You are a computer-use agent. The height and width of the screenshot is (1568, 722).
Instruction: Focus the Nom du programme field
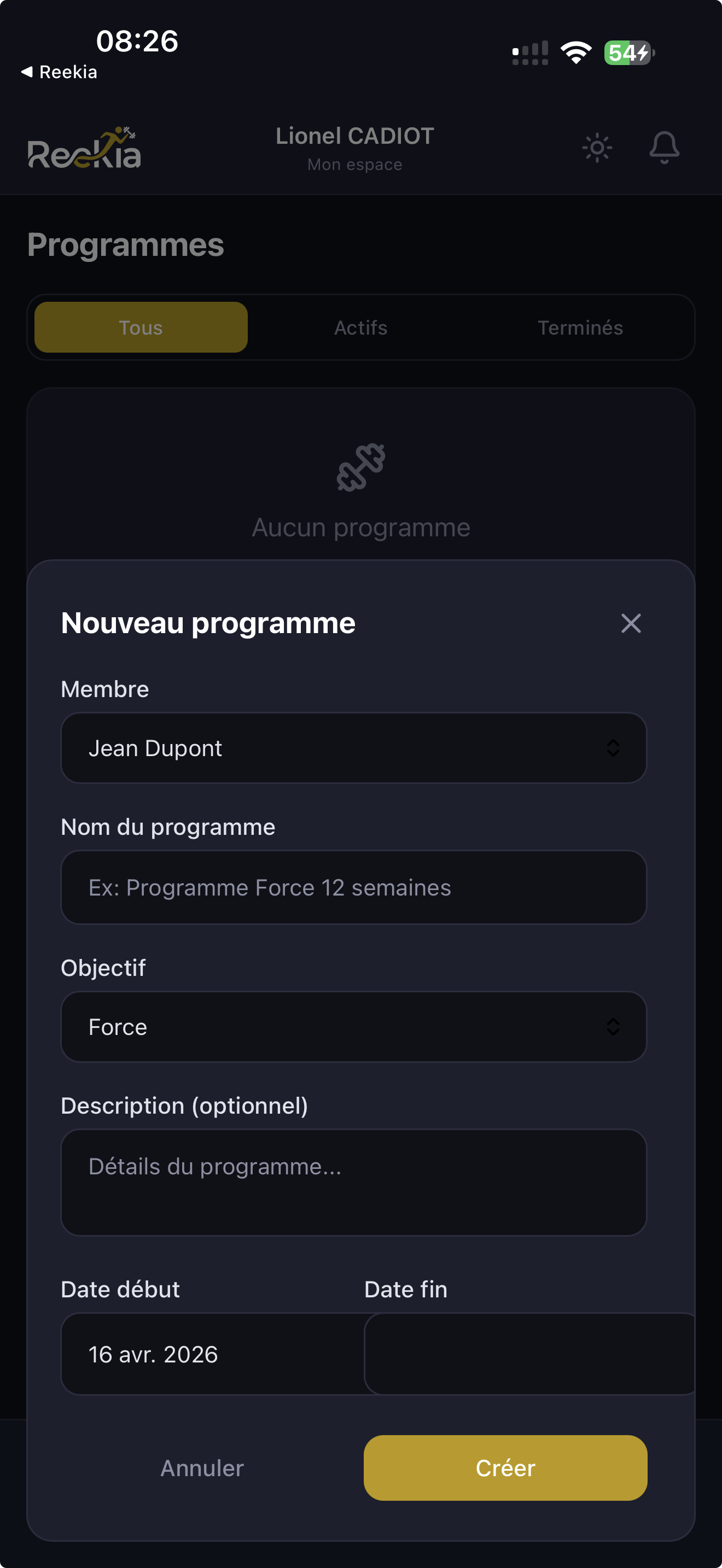(353, 887)
